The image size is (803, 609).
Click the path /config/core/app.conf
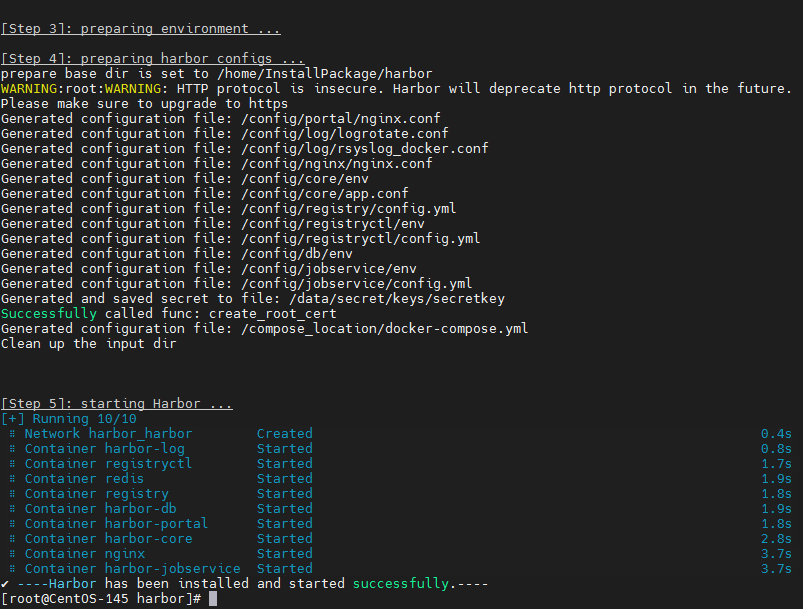[325, 194]
